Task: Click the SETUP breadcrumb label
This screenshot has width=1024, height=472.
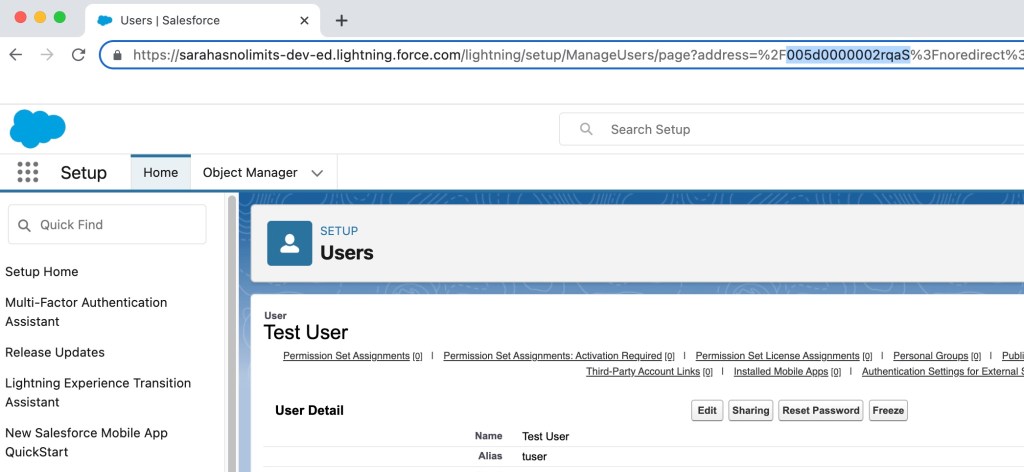Action: [x=339, y=231]
